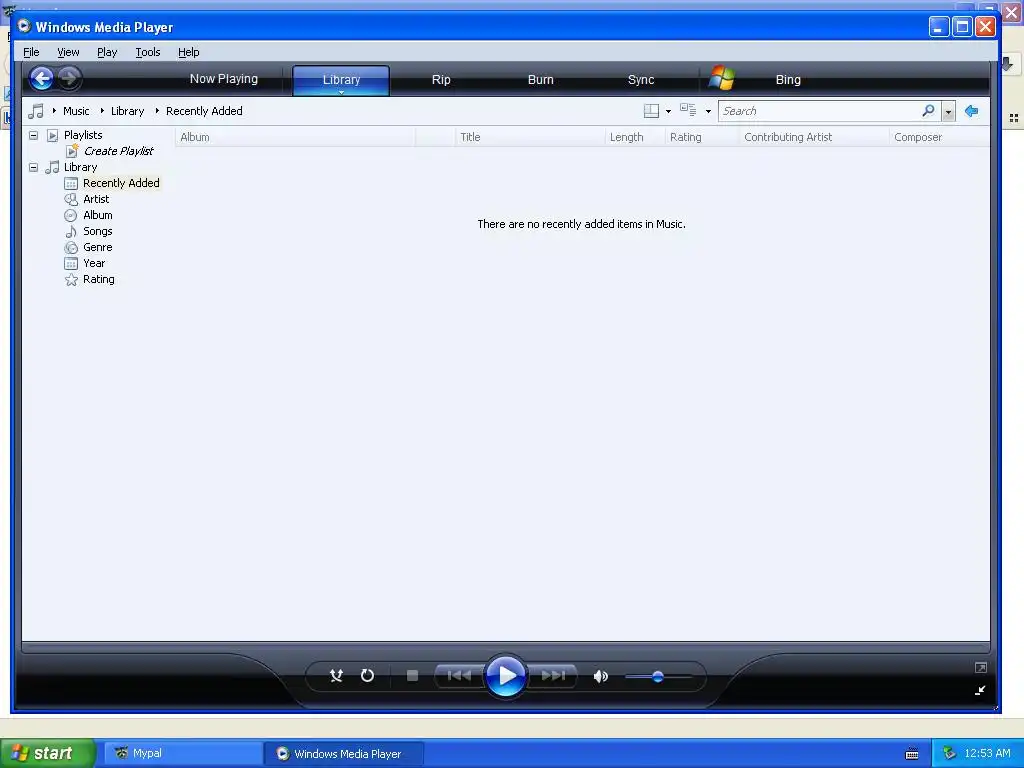Screen dimensions: 1024x768
Task: Click the search magnifier icon
Action: point(928,110)
